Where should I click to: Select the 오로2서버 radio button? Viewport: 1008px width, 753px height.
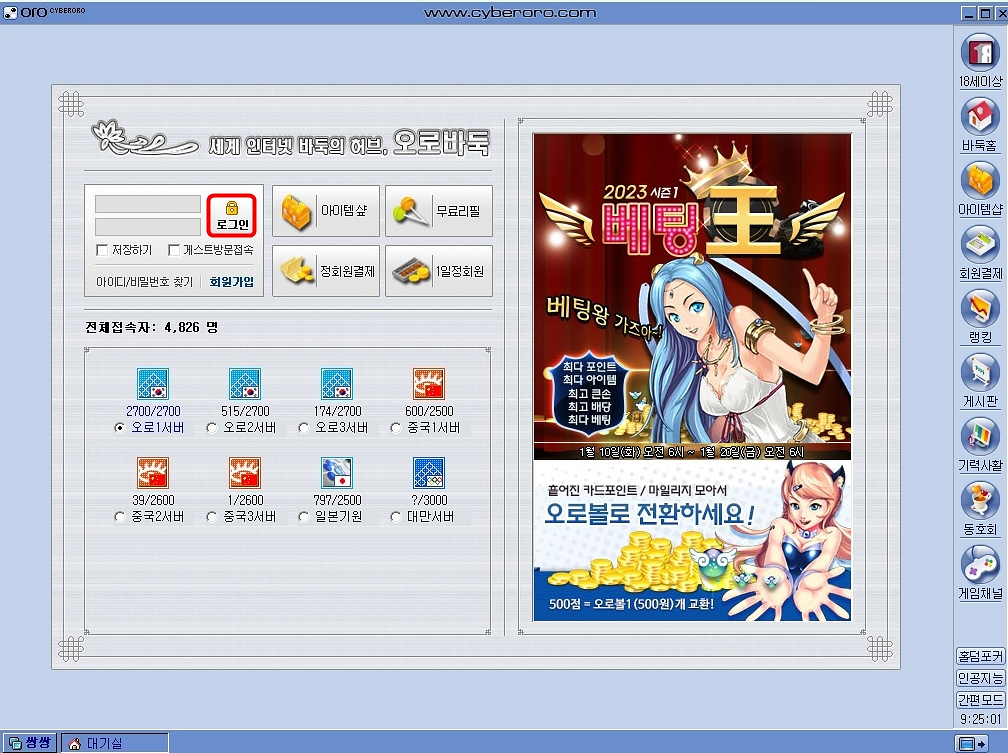pos(212,428)
